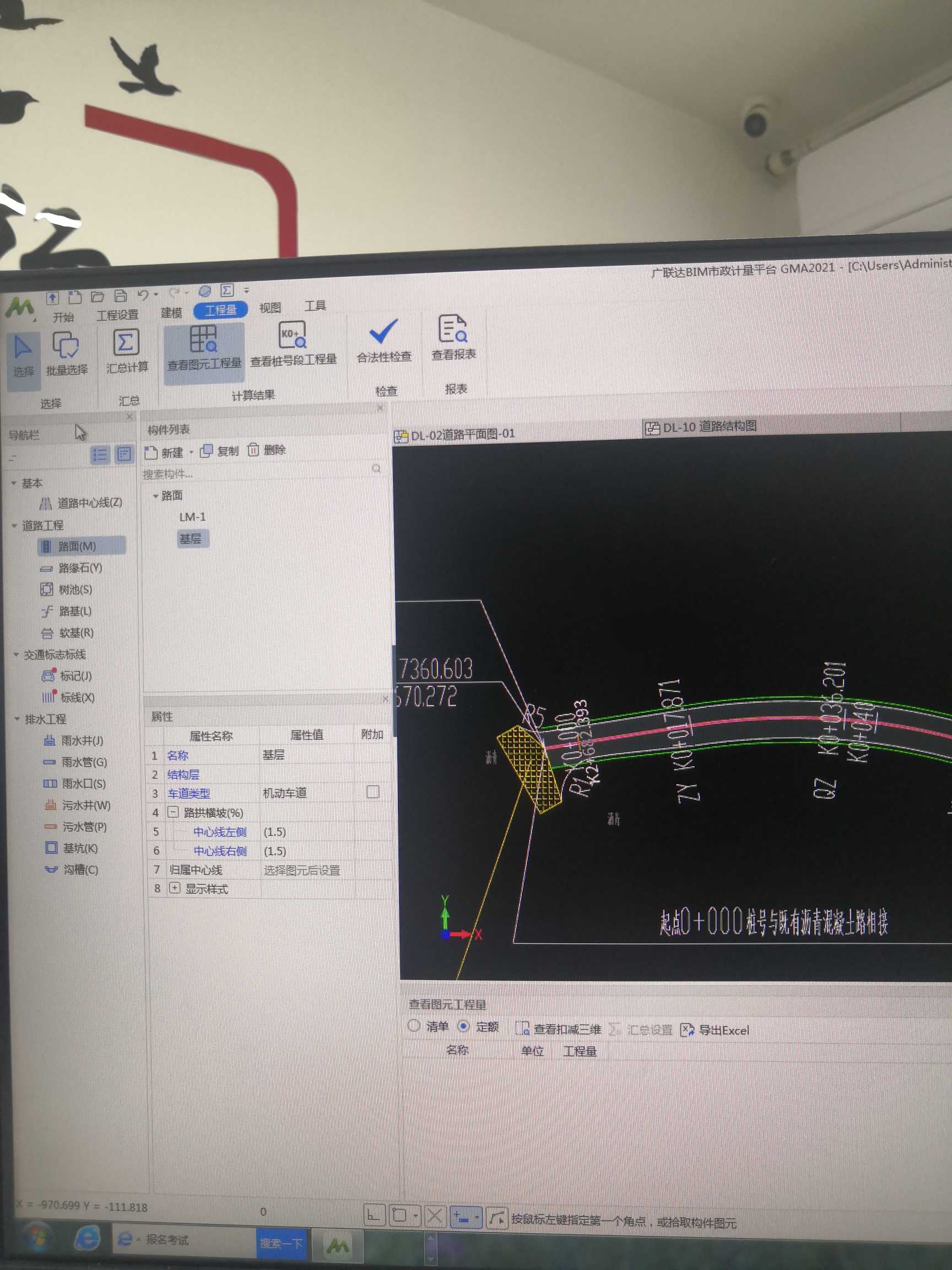Screen dimensions: 952x1270
Task: Open quick access toolbar customize dropdown
Action: point(247,290)
